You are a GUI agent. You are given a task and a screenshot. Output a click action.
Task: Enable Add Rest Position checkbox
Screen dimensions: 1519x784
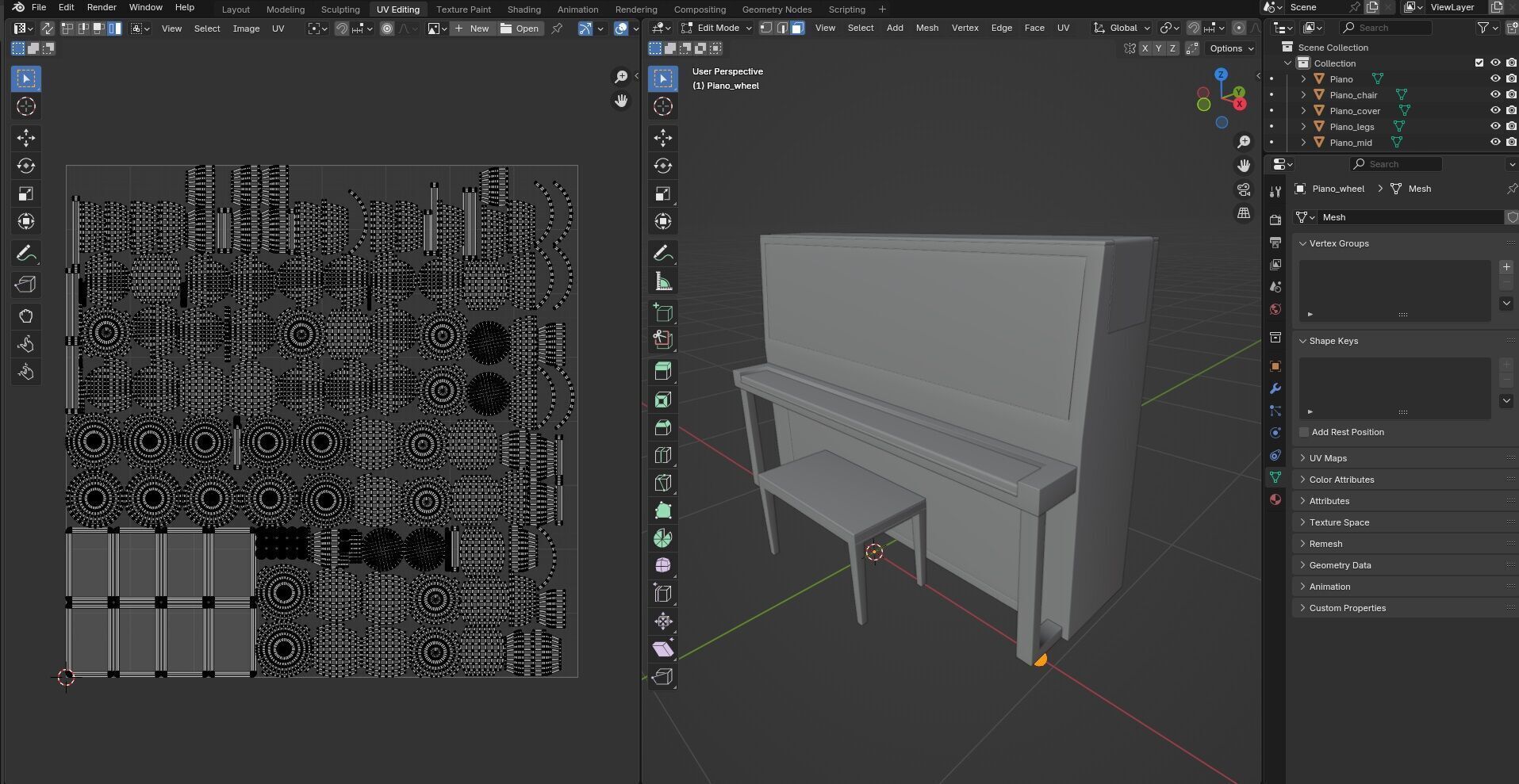click(1304, 432)
